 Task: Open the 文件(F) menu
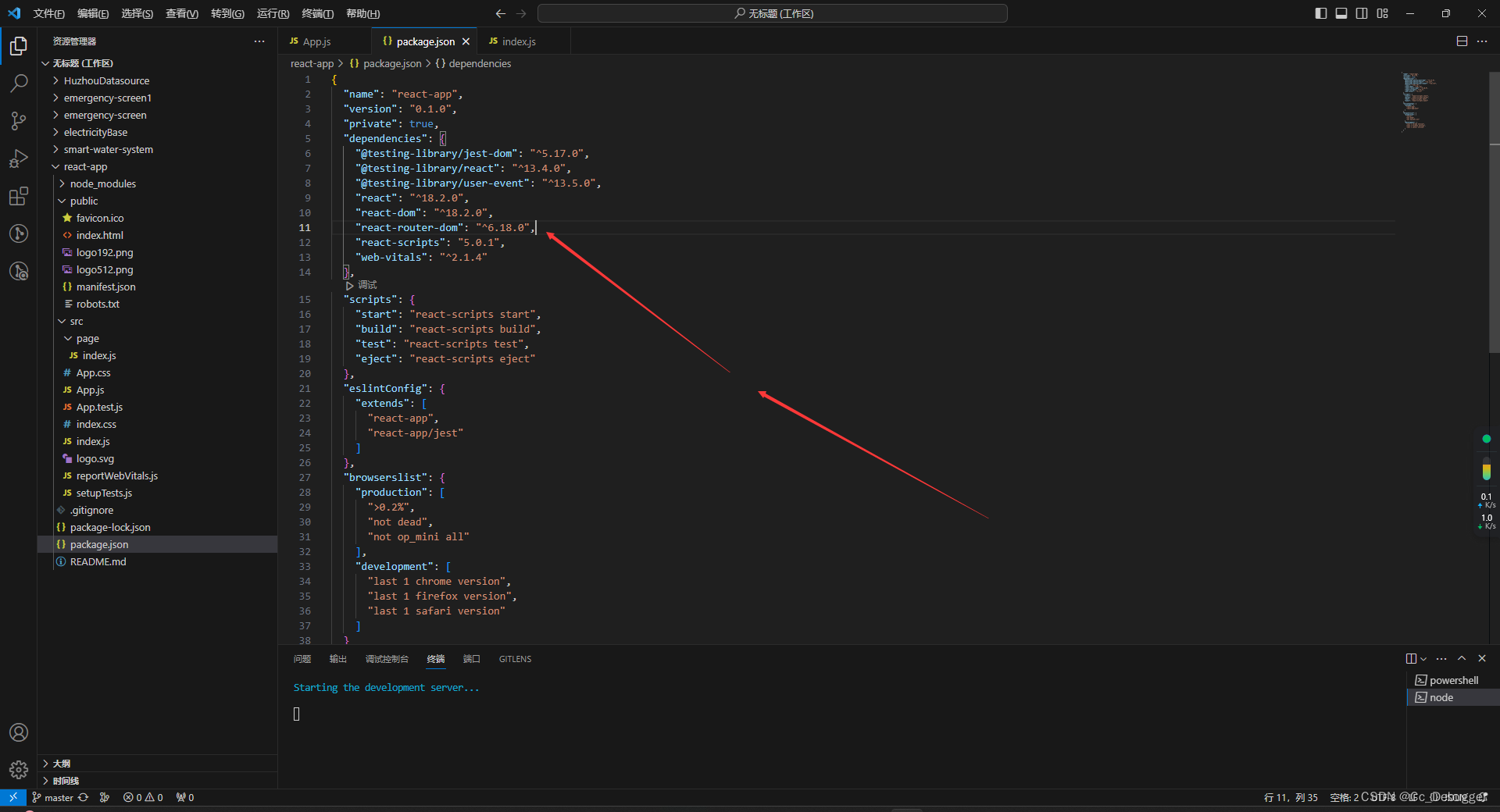tap(48, 13)
